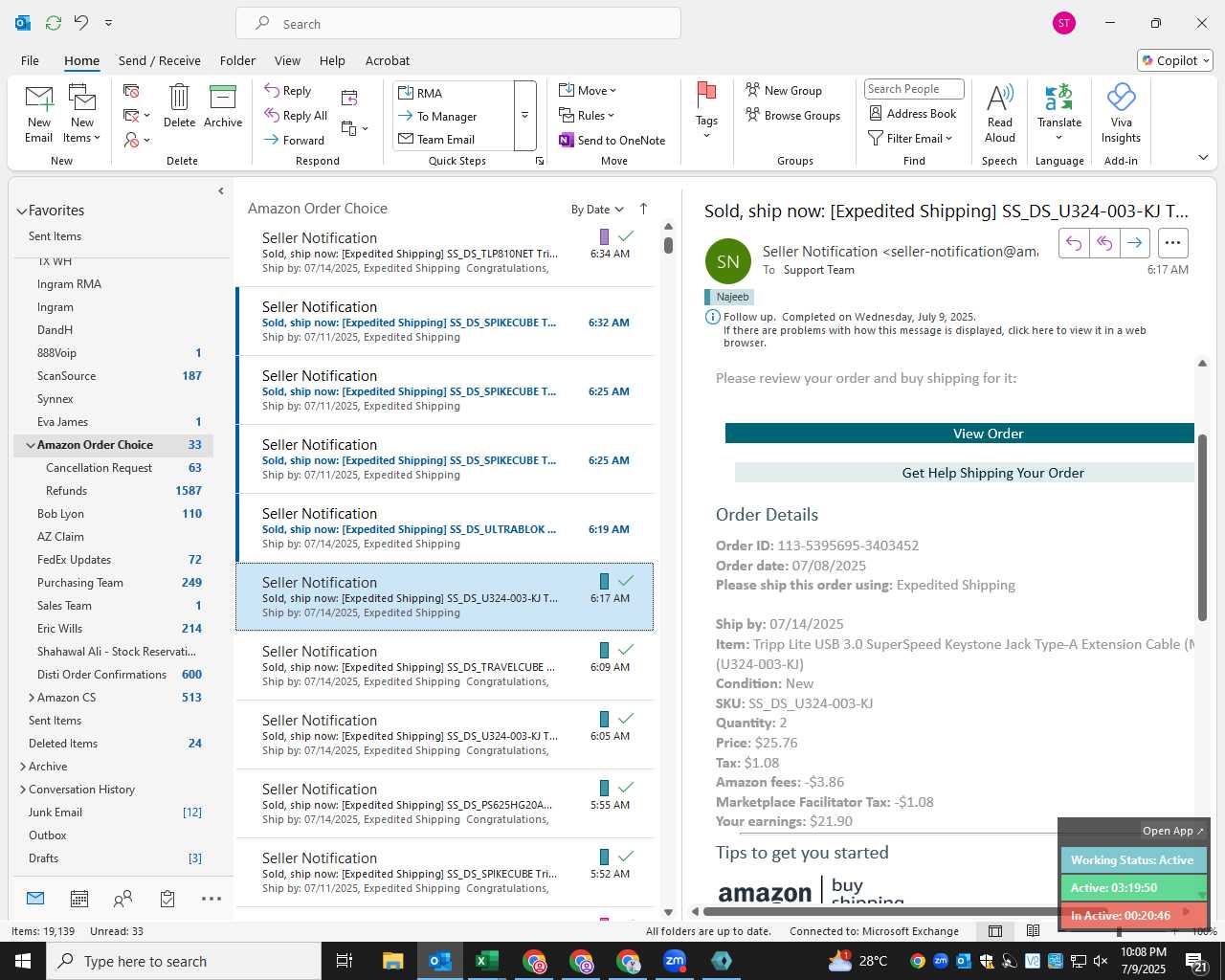Switch to the Send / Receive tab

coord(160,60)
